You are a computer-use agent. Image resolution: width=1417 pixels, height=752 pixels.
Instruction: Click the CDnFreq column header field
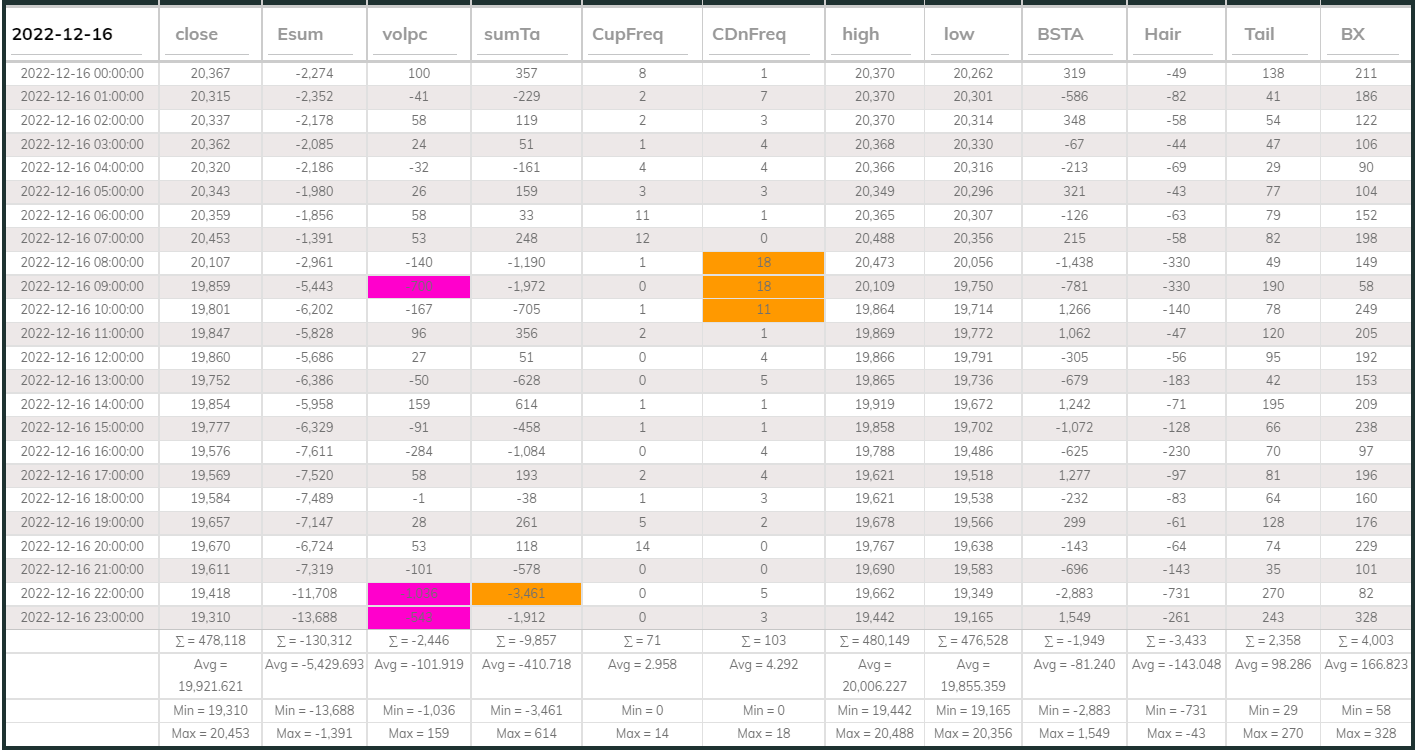click(763, 35)
